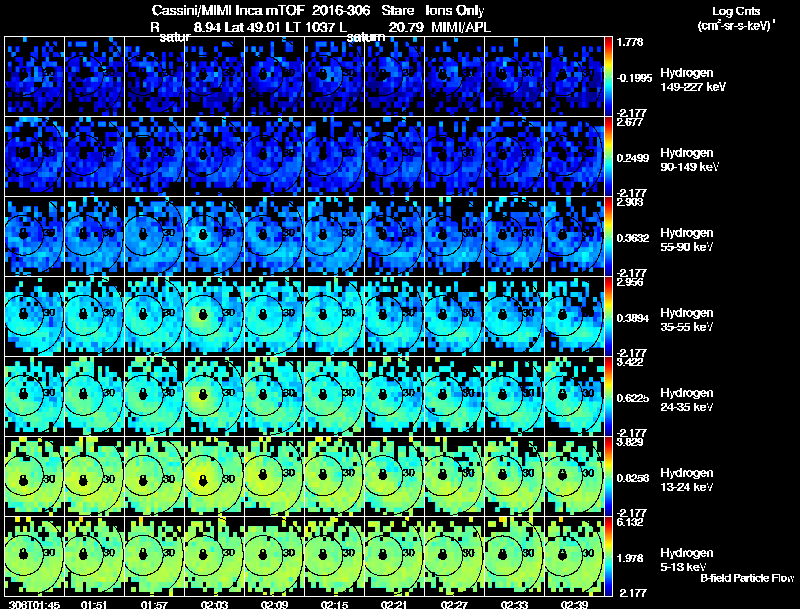
Task: Select the '02:03' time label
Action: point(215,605)
